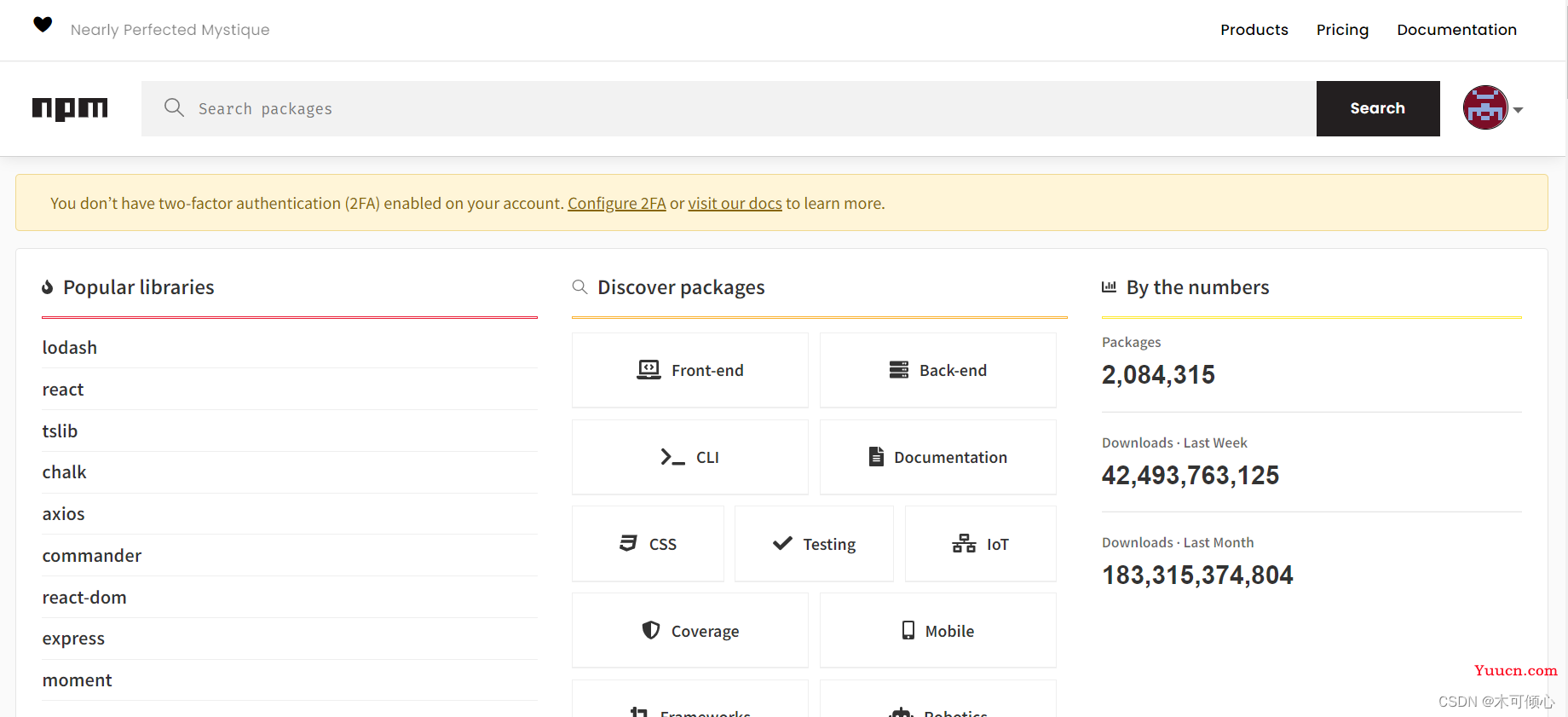Click the weekly downloads figure 42,493,763,125
This screenshot has width=1568, height=717.
click(1190, 475)
